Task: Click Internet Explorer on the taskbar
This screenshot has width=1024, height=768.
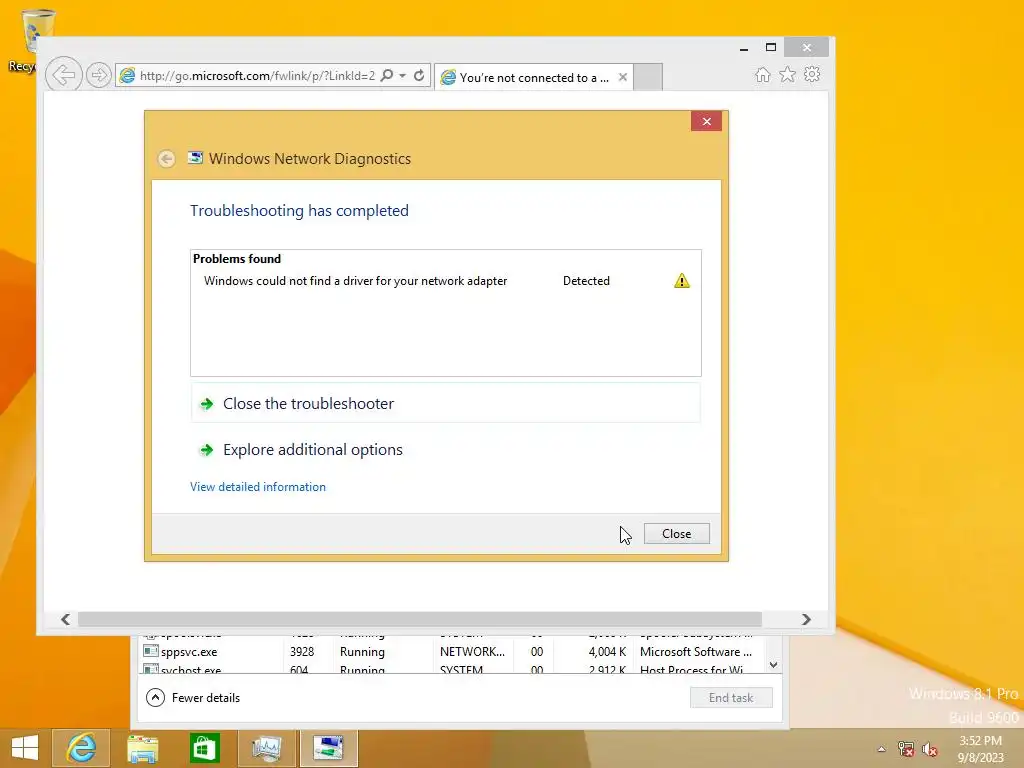Action: (x=82, y=748)
